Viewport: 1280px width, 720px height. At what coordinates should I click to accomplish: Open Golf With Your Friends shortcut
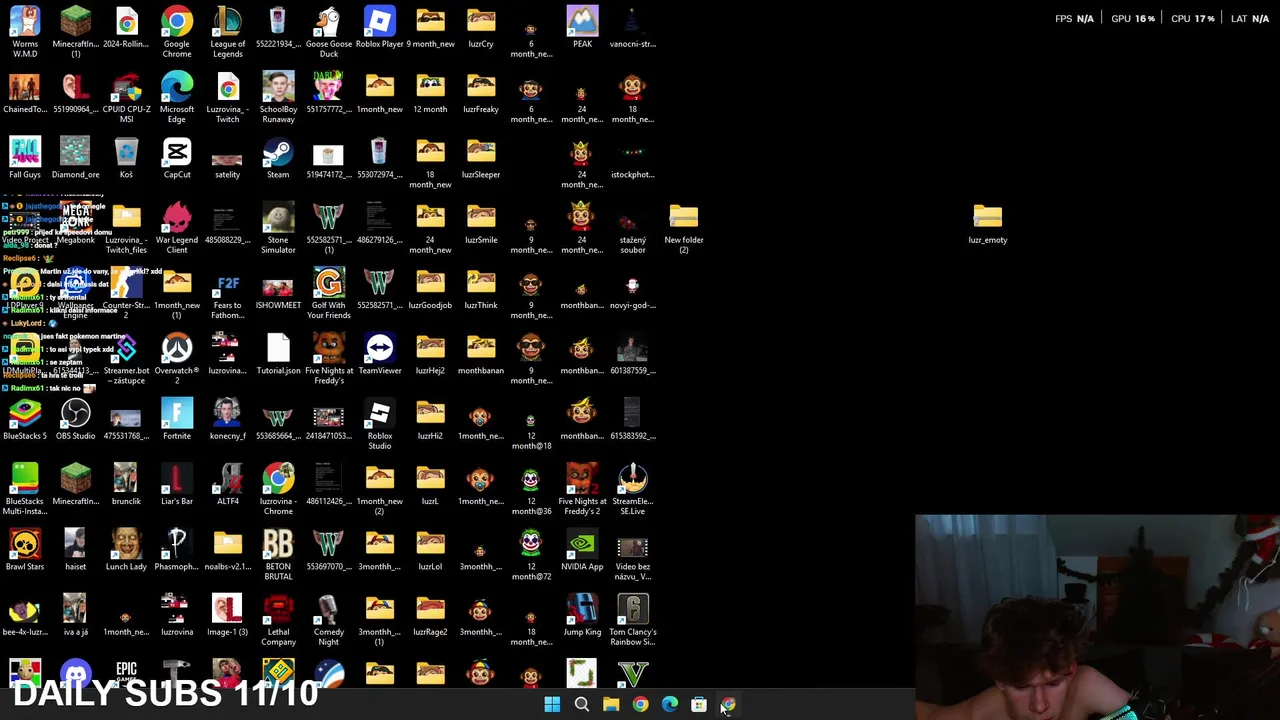click(328, 293)
